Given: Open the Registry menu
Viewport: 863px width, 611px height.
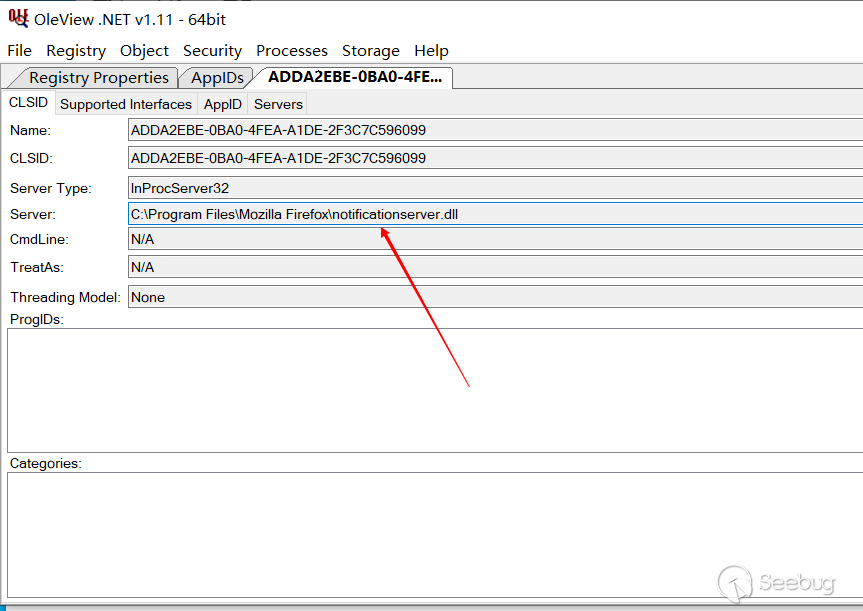Looking at the screenshot, I should click(x=76, y=50).
